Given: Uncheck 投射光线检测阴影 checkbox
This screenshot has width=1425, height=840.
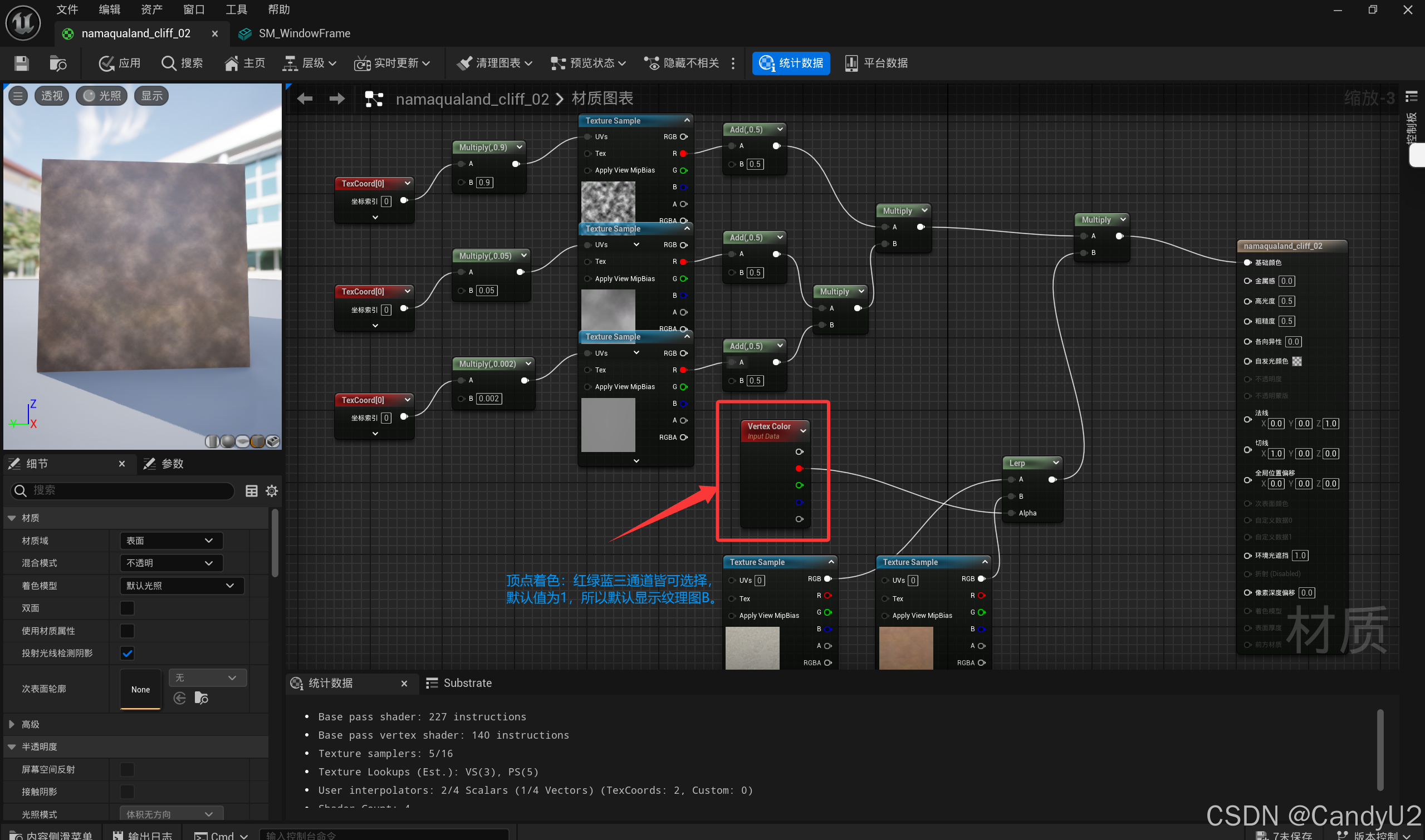Looking at the screenshot, I should (x=126, y=652).
